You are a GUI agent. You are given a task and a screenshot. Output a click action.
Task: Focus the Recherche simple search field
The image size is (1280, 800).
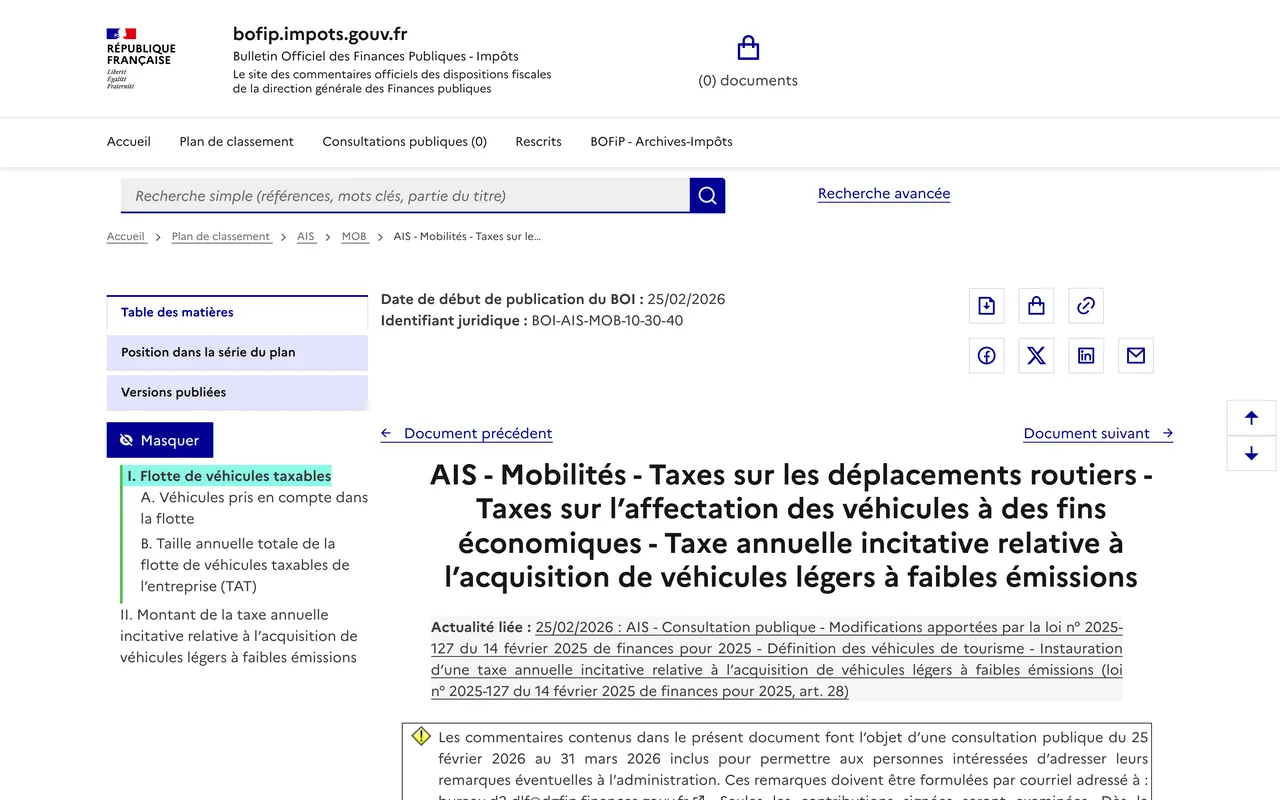(405, 196)
